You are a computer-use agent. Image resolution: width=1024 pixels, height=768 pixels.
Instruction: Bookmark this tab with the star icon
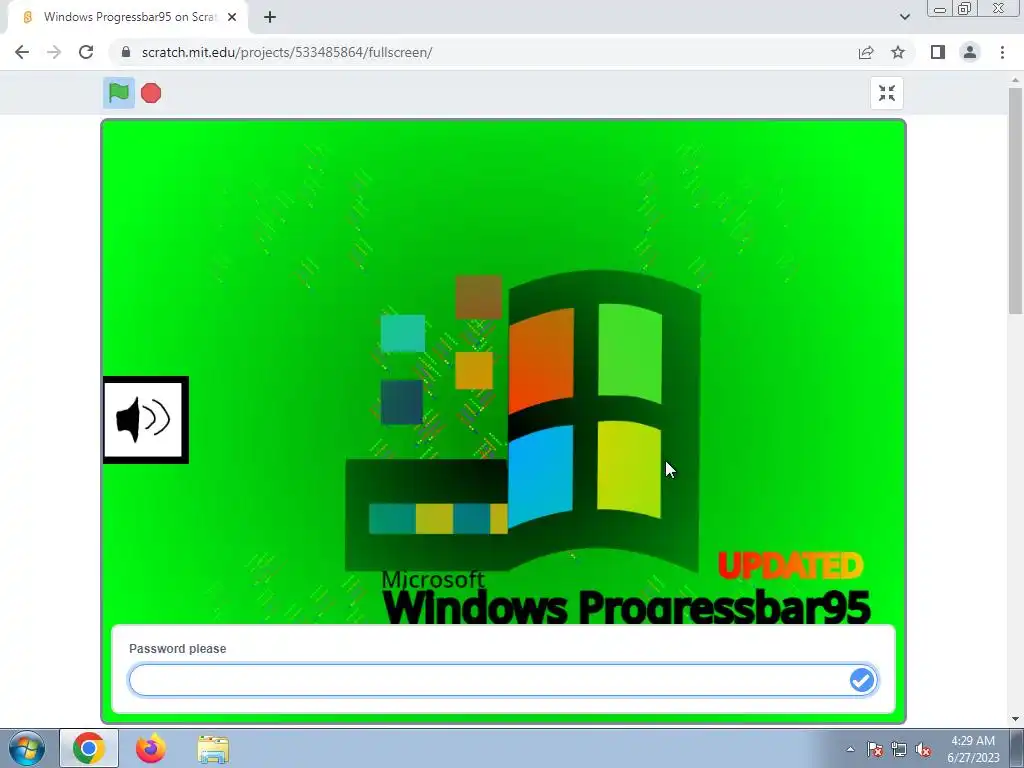coord(898,52)
